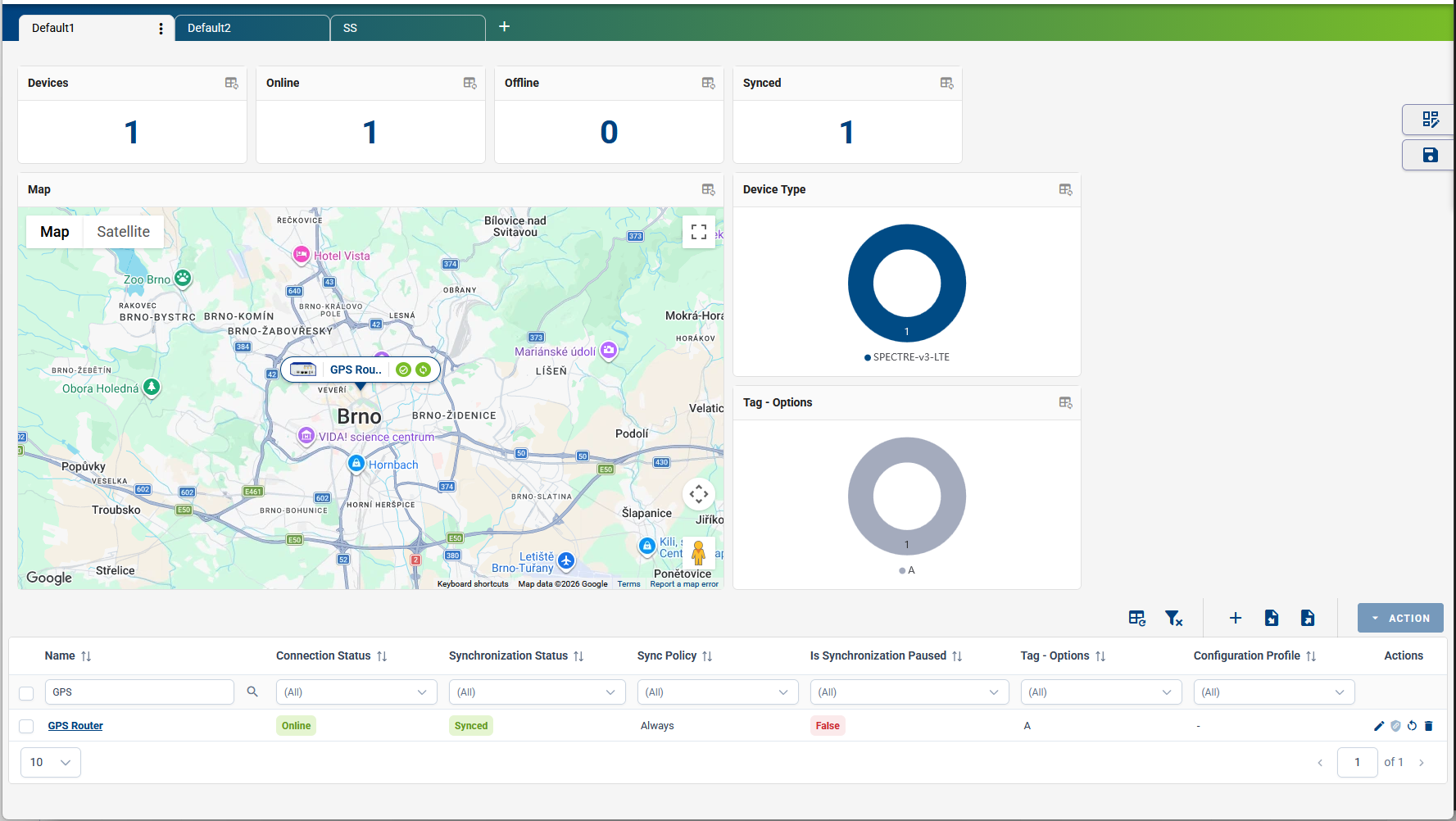Open the ACTION dropdown button
Viewport: 1456px width, 821px height.
coord(1400,619)
